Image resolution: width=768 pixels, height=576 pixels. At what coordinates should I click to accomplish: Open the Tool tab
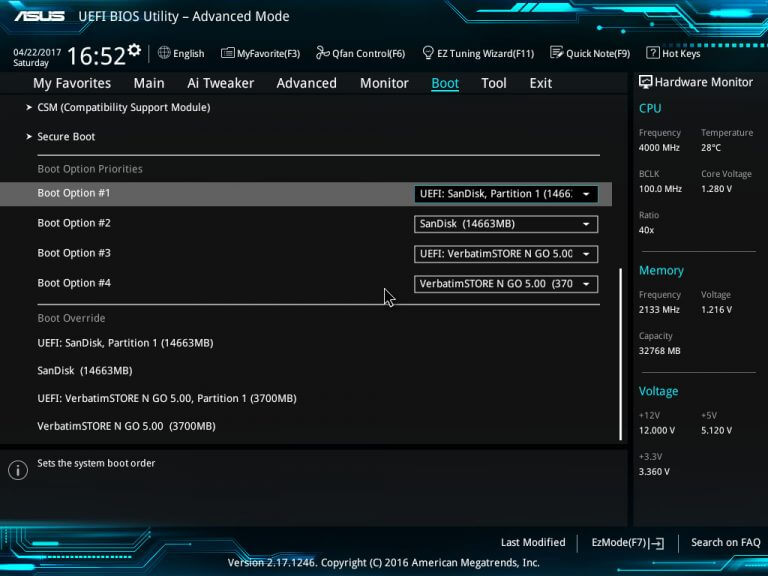click(x=494, y=83)
